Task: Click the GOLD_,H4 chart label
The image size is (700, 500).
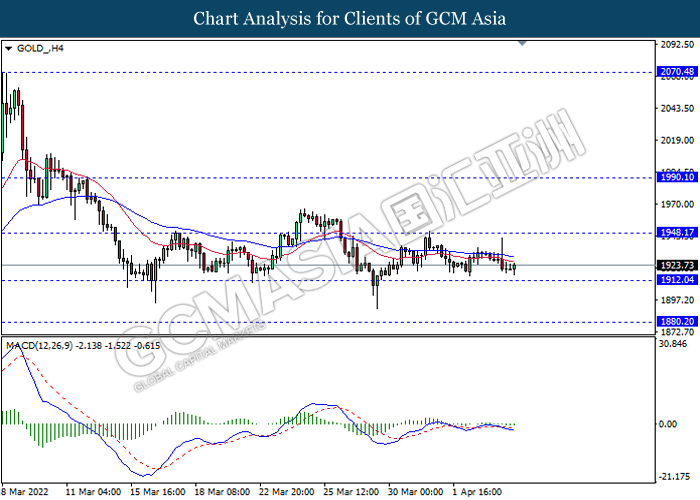Action: [x=40, y=48]
